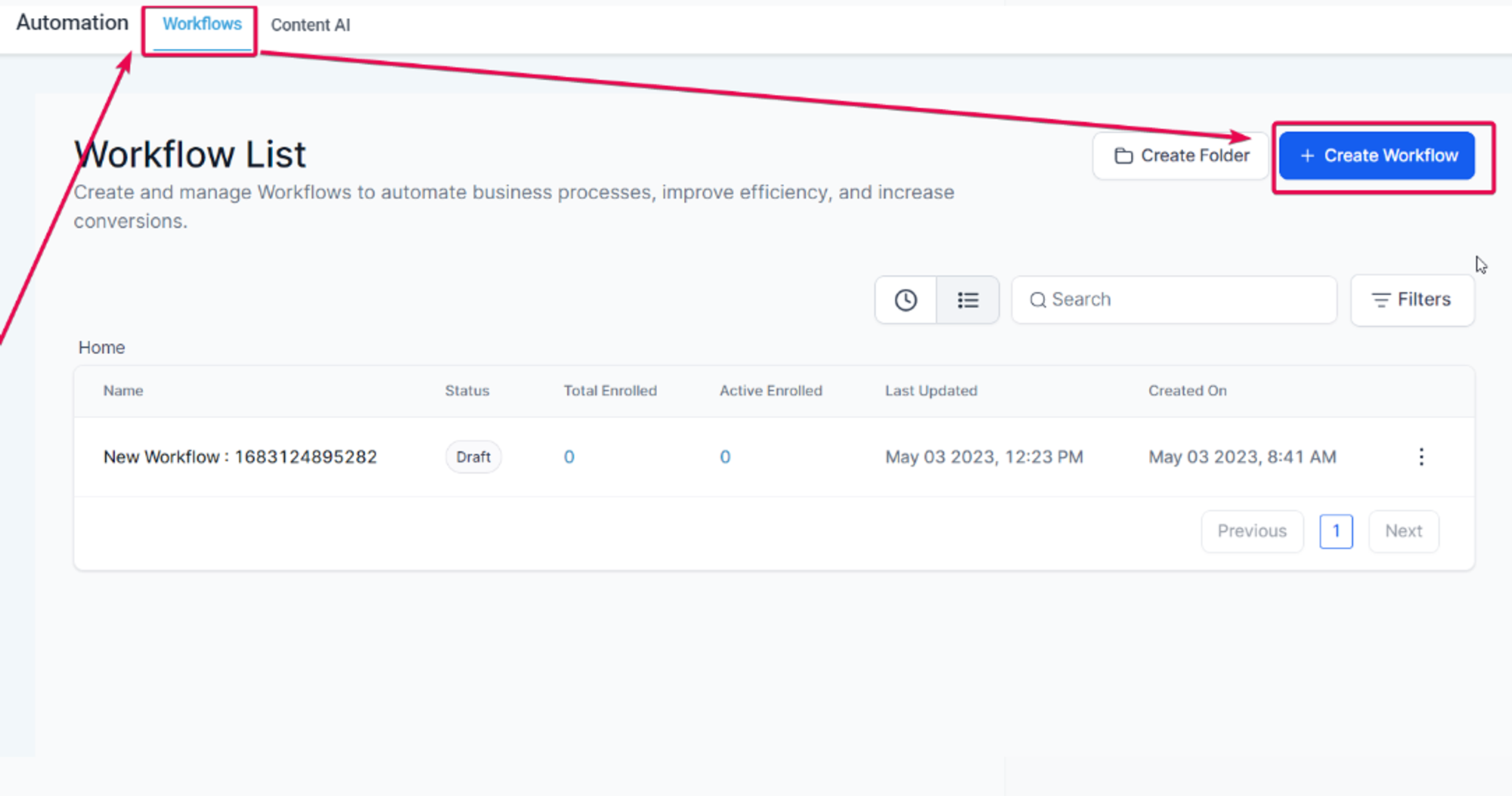
Task: Click the Last Updated column header
Action: [931, 391]
